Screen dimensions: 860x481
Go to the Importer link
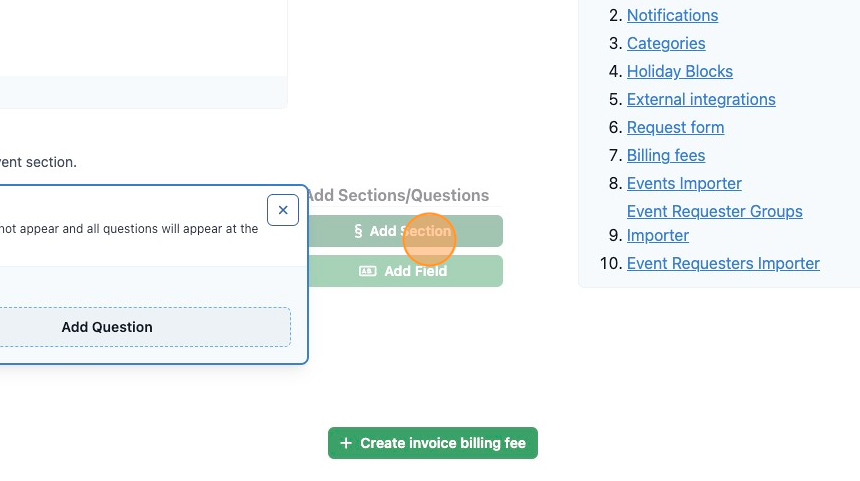point(658,235)
